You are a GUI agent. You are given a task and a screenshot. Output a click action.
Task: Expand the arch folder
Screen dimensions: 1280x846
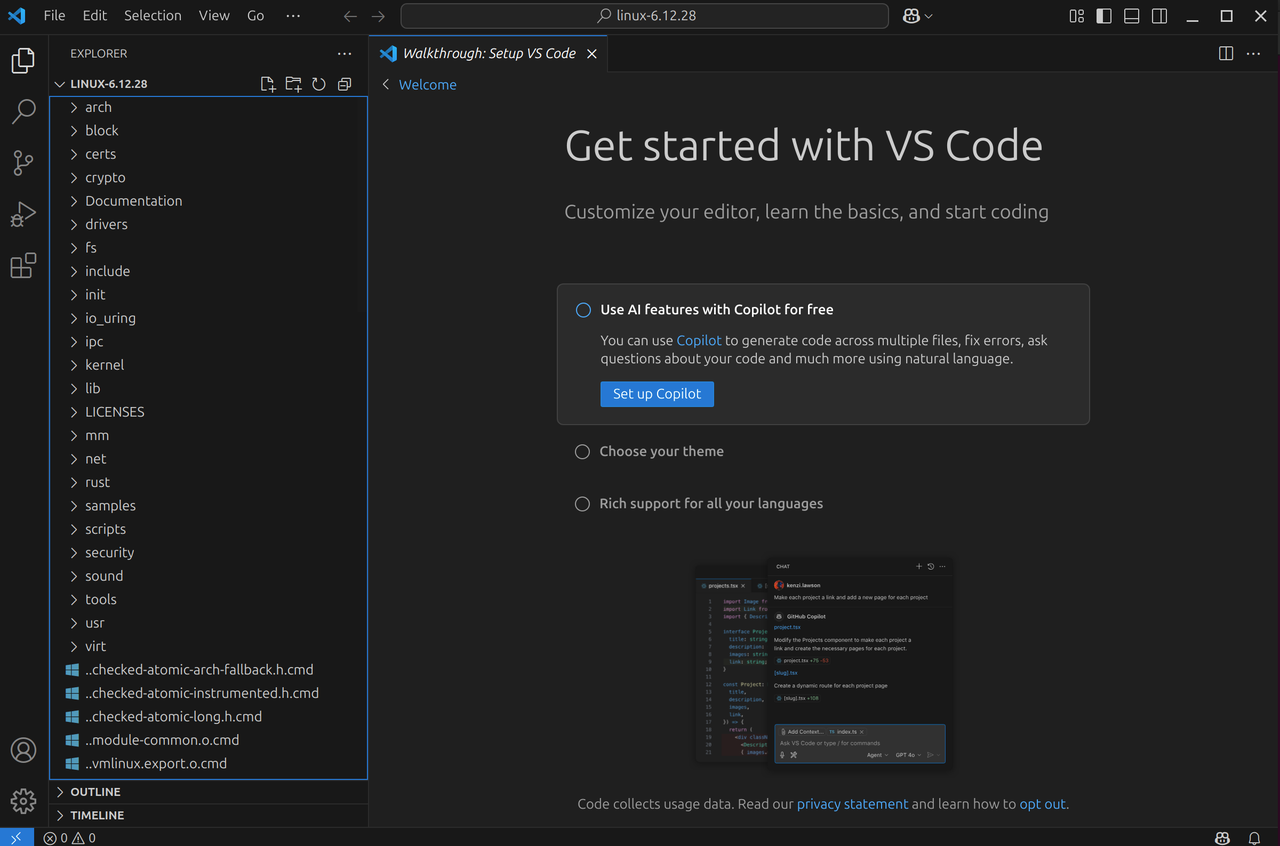coord(208,107)
